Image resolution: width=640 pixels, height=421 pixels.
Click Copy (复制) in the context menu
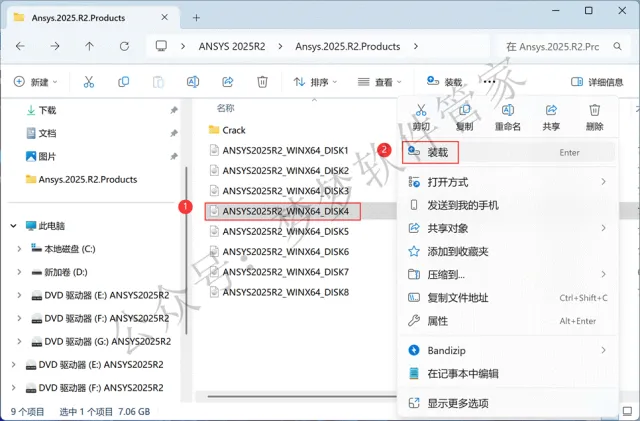coord(464,118)
